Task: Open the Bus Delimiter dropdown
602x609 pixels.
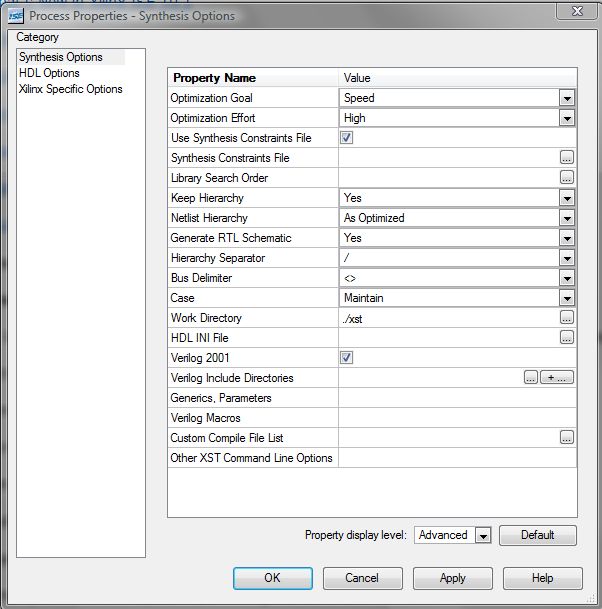Action: coord(567,278)
